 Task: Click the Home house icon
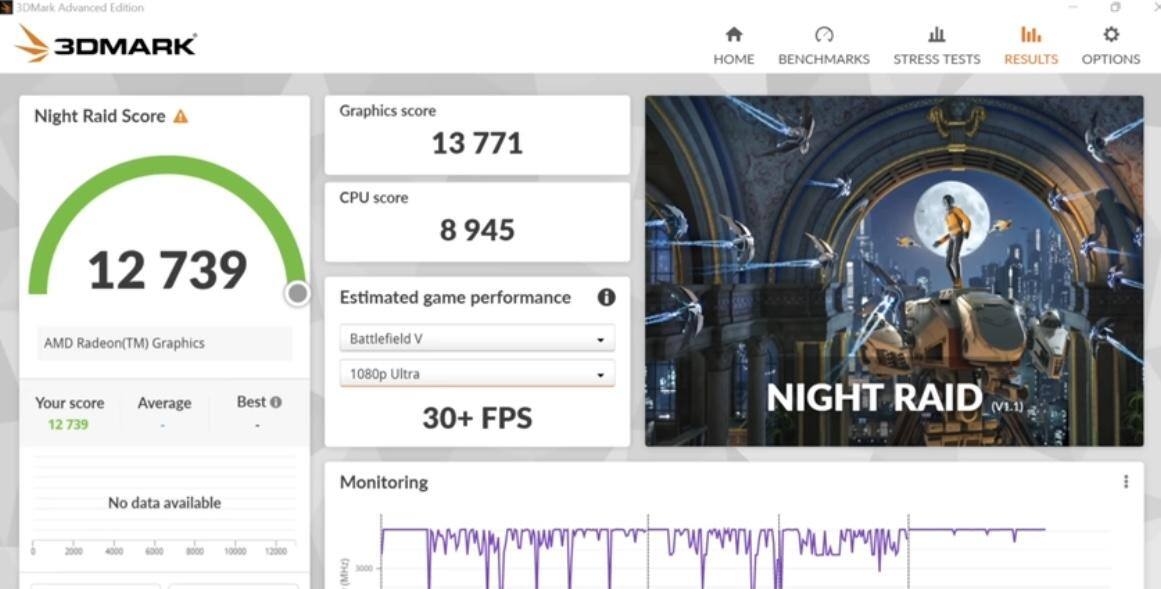click(733, 35)
